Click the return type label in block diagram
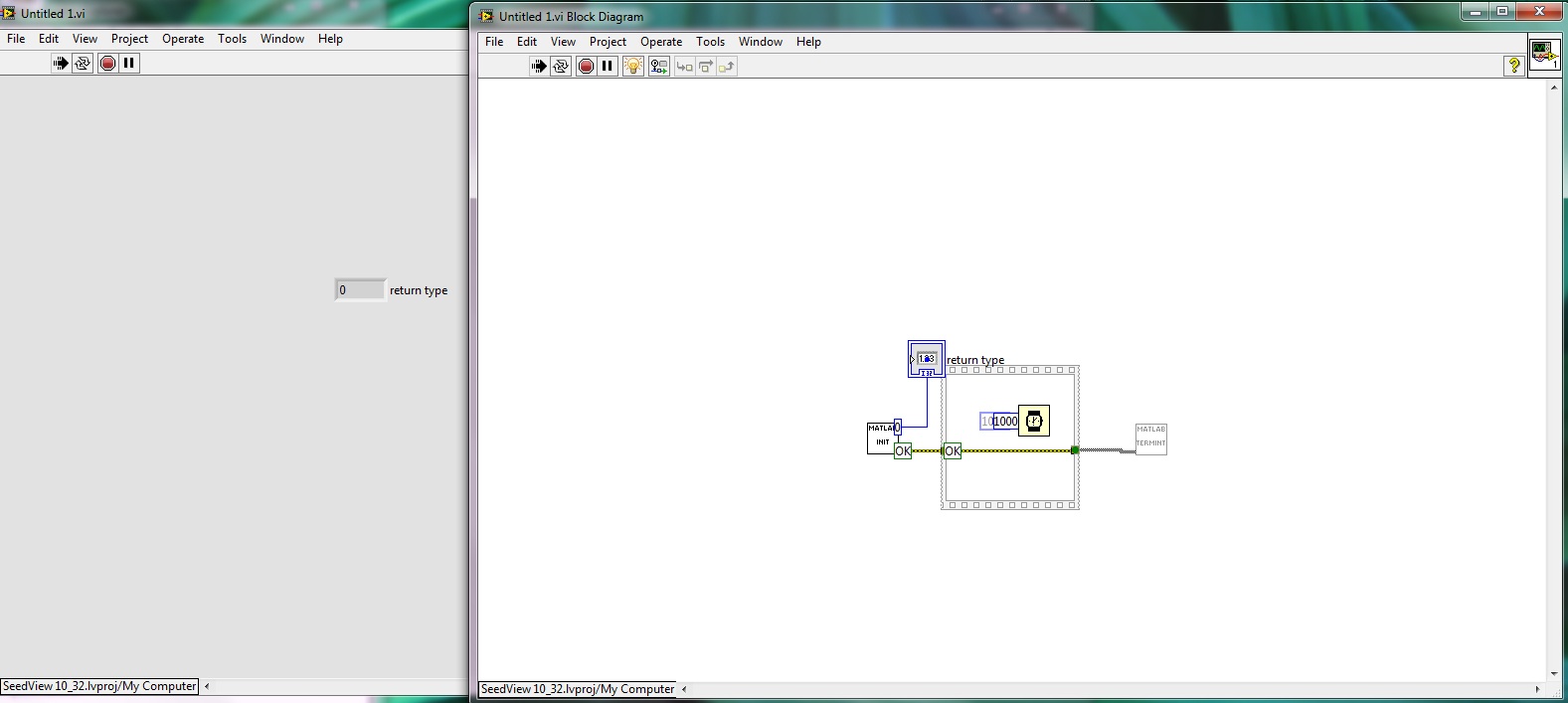 click(975, 360)
